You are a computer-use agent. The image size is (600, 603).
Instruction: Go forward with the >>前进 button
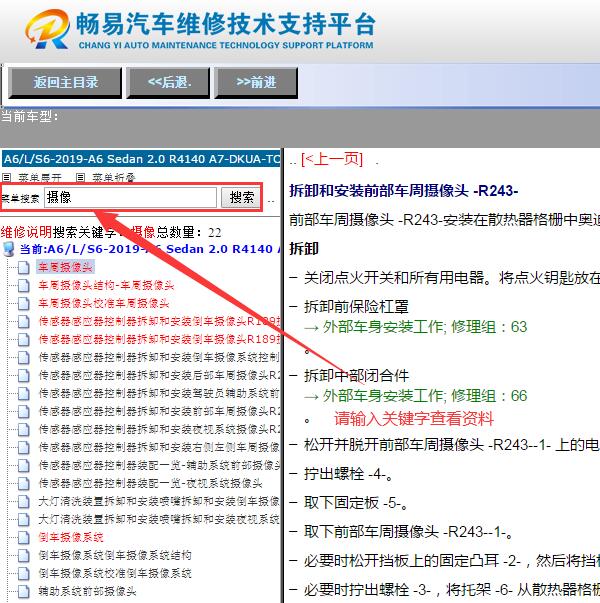(256, 83)
